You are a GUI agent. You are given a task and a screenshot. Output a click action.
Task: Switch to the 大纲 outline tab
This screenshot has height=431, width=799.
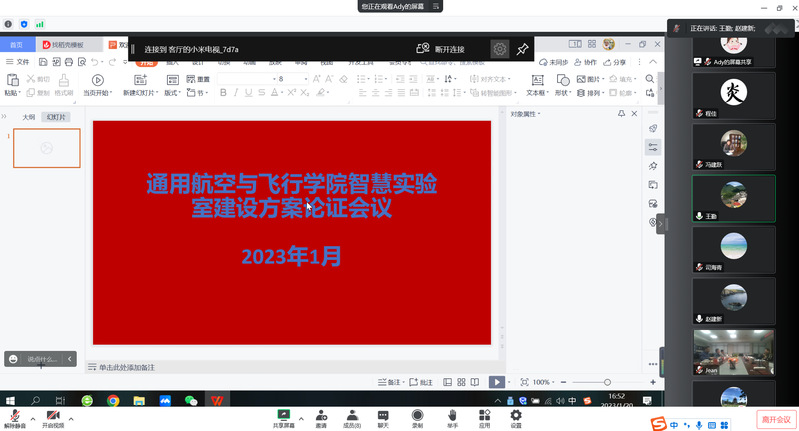coord(29,117)
